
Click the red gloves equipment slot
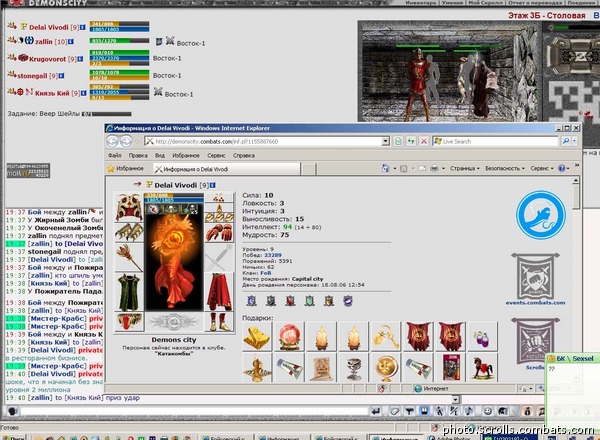click(219, 233)
